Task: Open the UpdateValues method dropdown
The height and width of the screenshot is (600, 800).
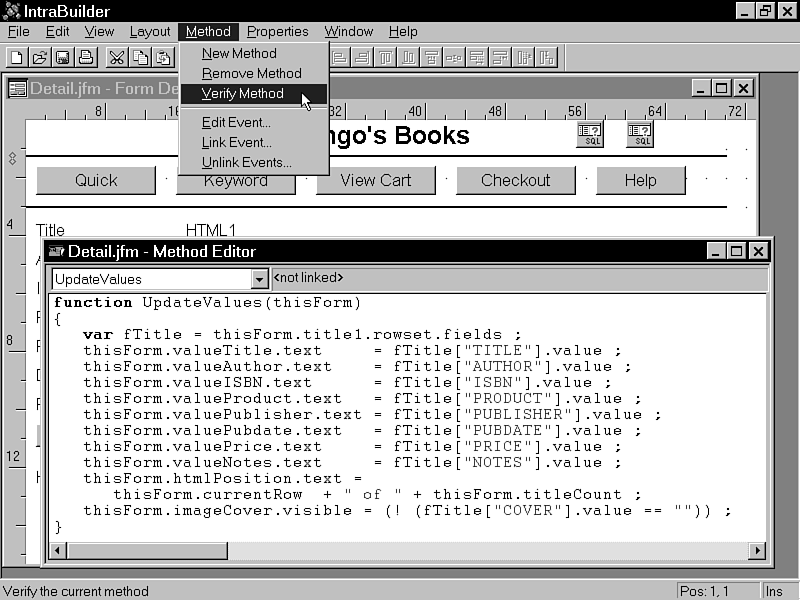Action: 260,280
